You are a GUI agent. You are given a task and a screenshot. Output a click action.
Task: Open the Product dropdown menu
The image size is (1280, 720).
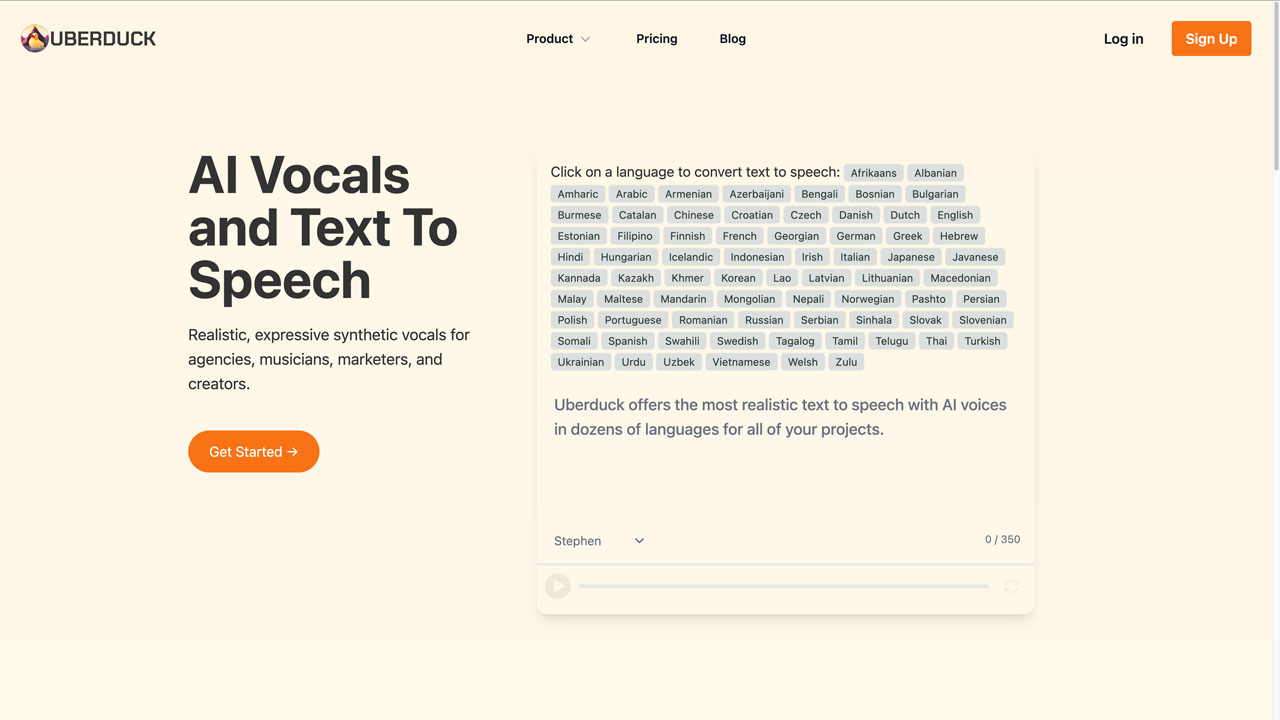click(548, 38)
